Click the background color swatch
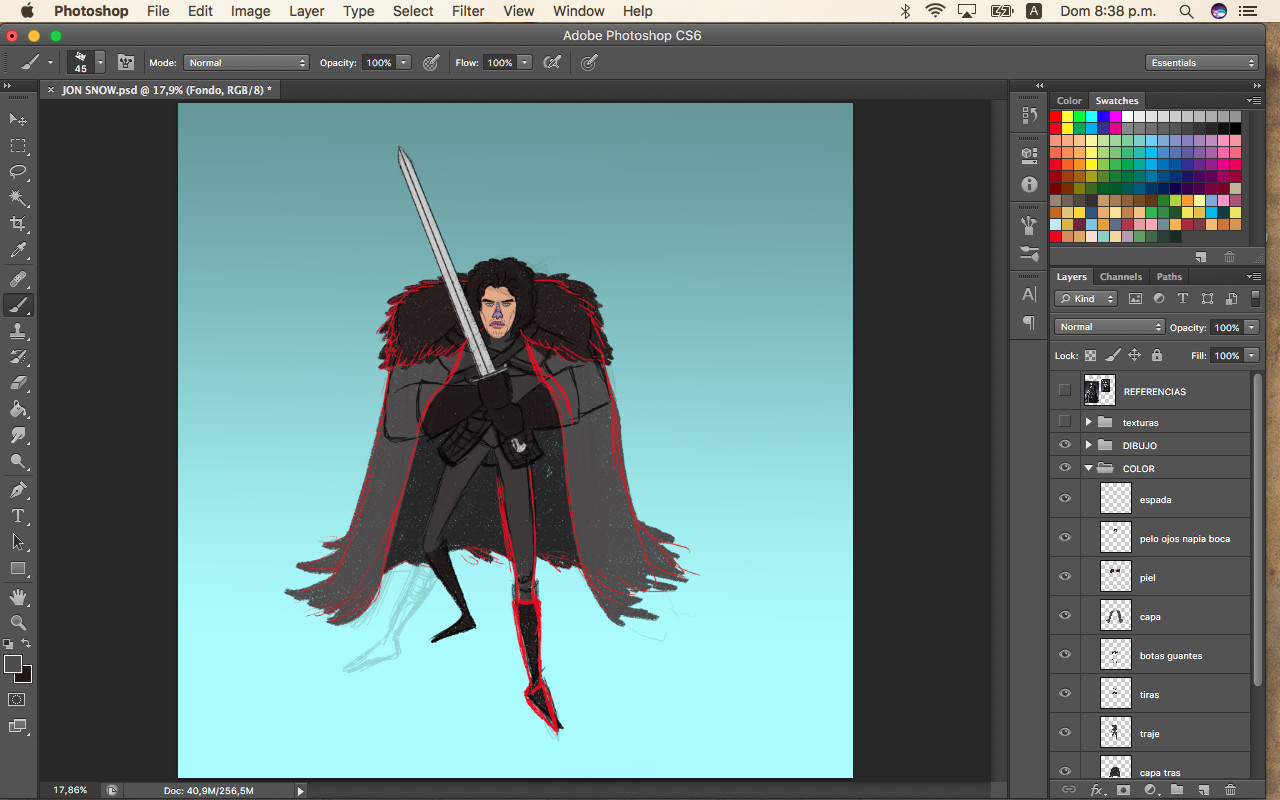The width and height of the screenshot is (1280, 800). 24,674
